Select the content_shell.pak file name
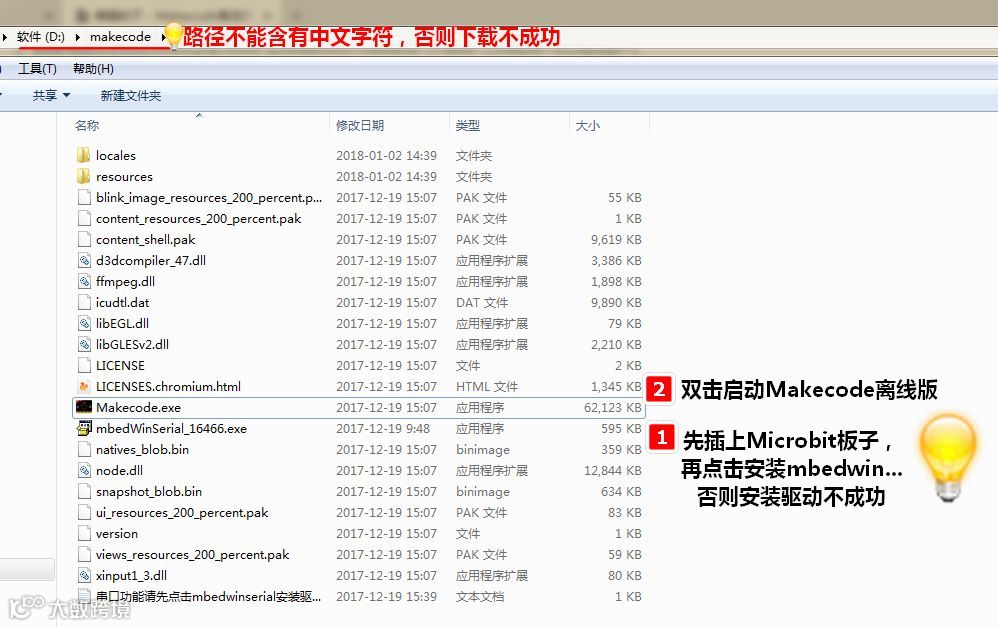Image resolution: width=998 pixels, height=627 pixels. [x=145, y=239]
